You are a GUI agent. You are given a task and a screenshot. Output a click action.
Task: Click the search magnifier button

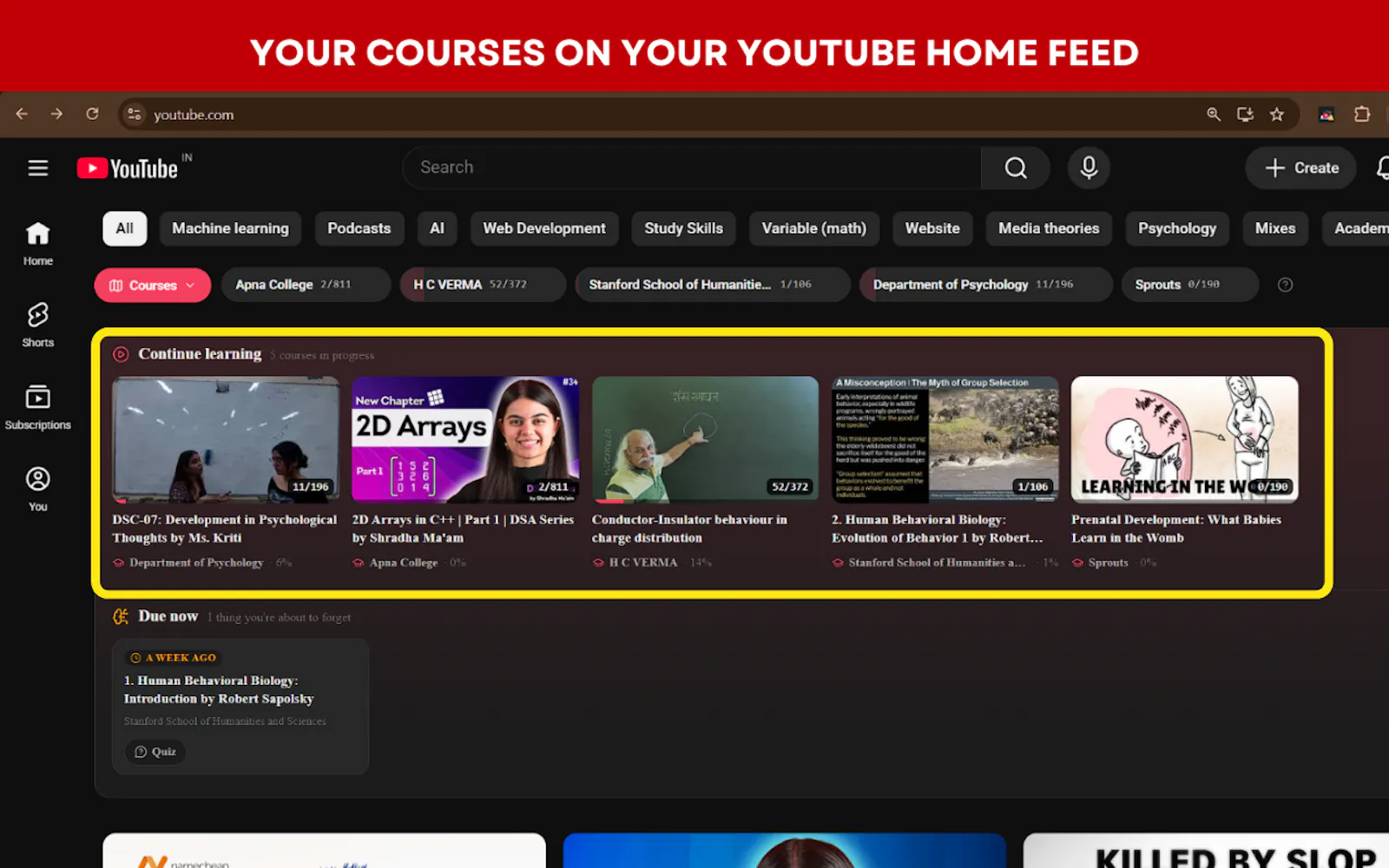click(x=1016, y=168)
